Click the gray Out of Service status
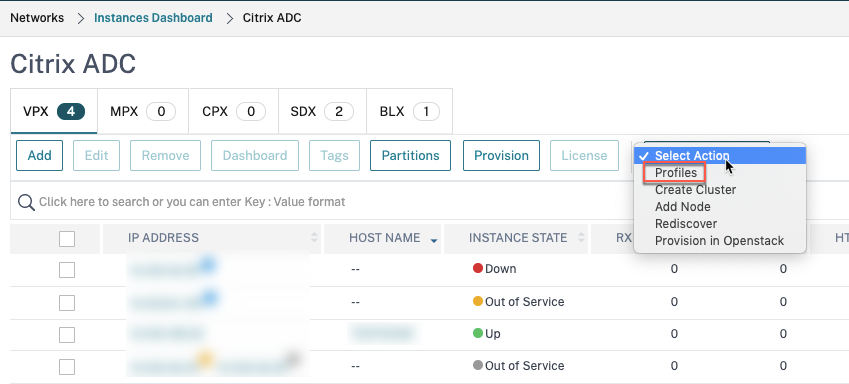This screenshot has width=849, height=384. coord(518,366)
